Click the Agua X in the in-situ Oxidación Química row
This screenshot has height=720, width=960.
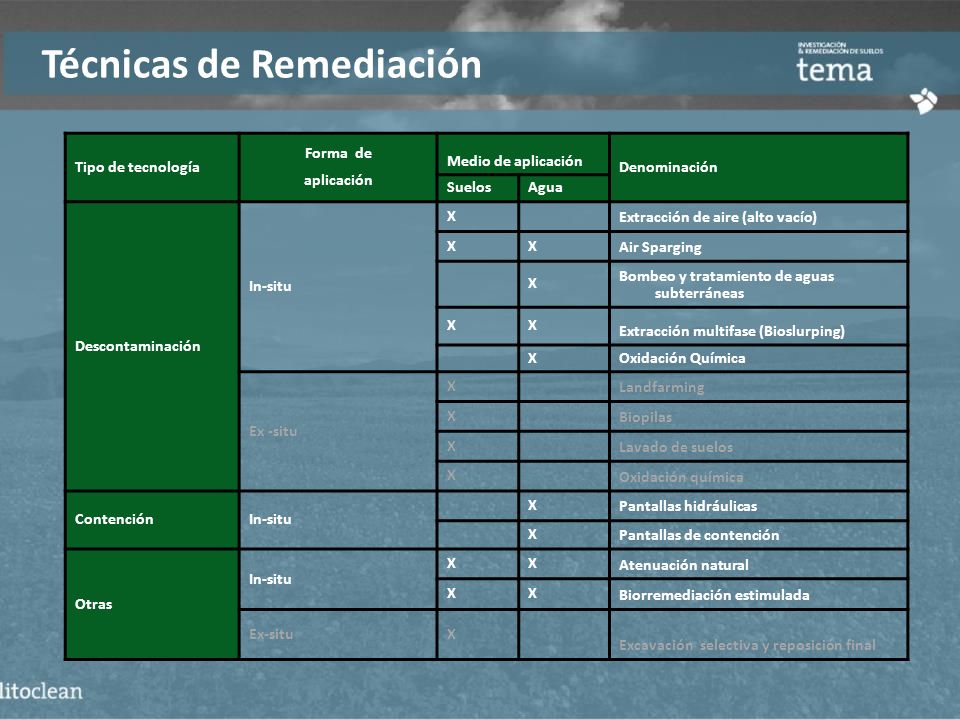click(532, 358)
